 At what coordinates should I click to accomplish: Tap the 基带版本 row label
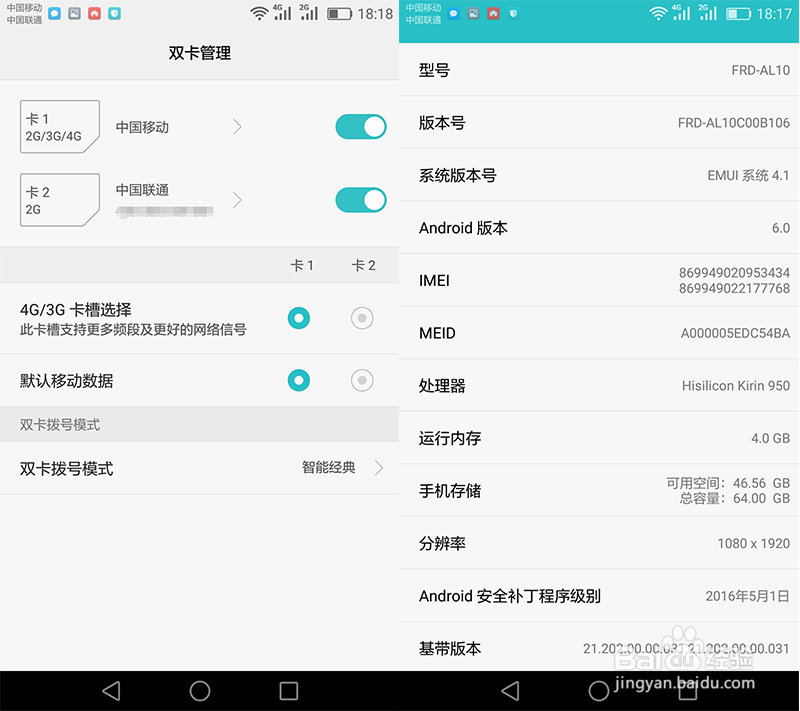(449, 648)
